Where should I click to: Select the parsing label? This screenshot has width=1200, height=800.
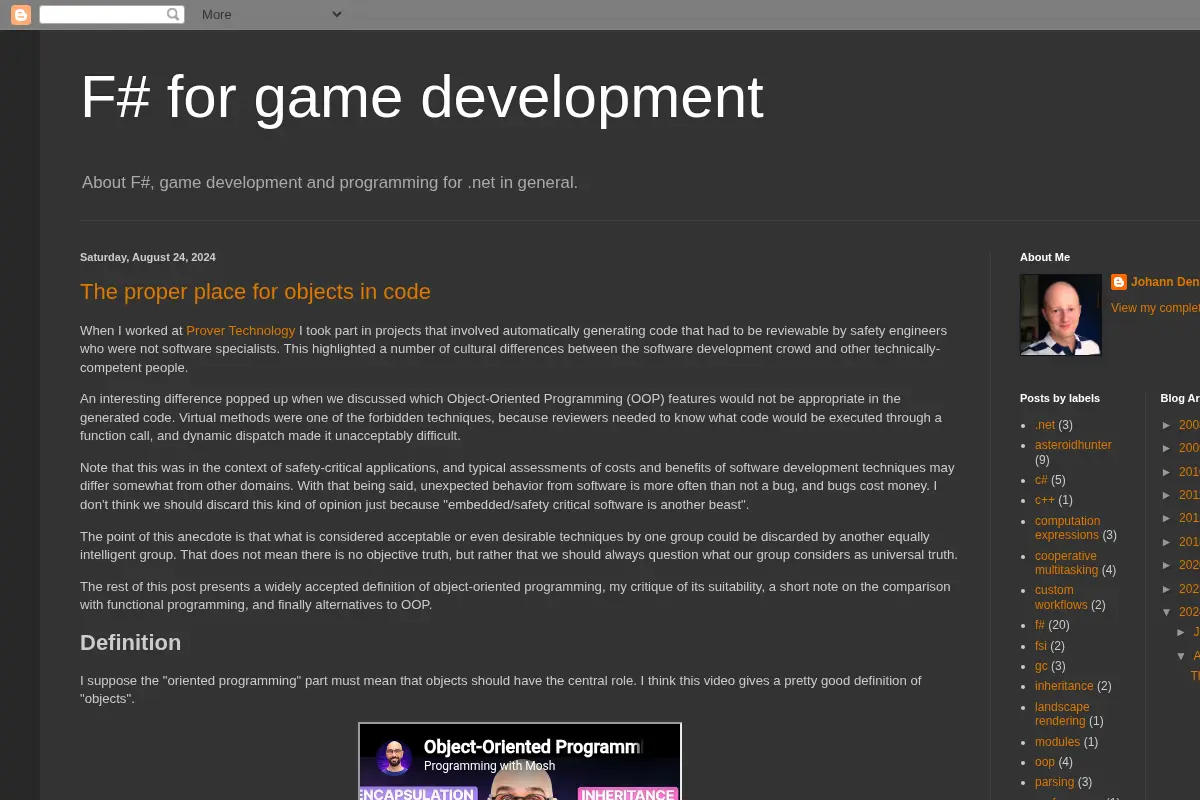tap(1054, 782)
